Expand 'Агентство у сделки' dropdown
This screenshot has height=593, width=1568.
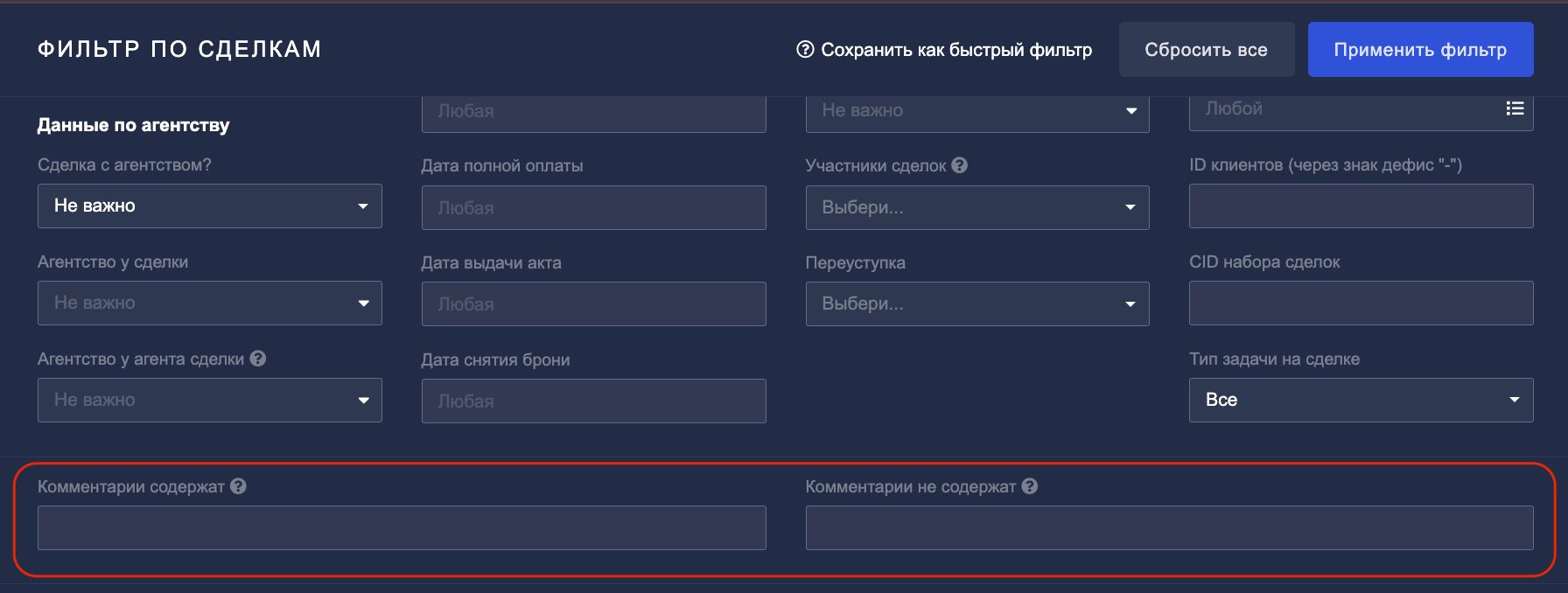[210, 303]
